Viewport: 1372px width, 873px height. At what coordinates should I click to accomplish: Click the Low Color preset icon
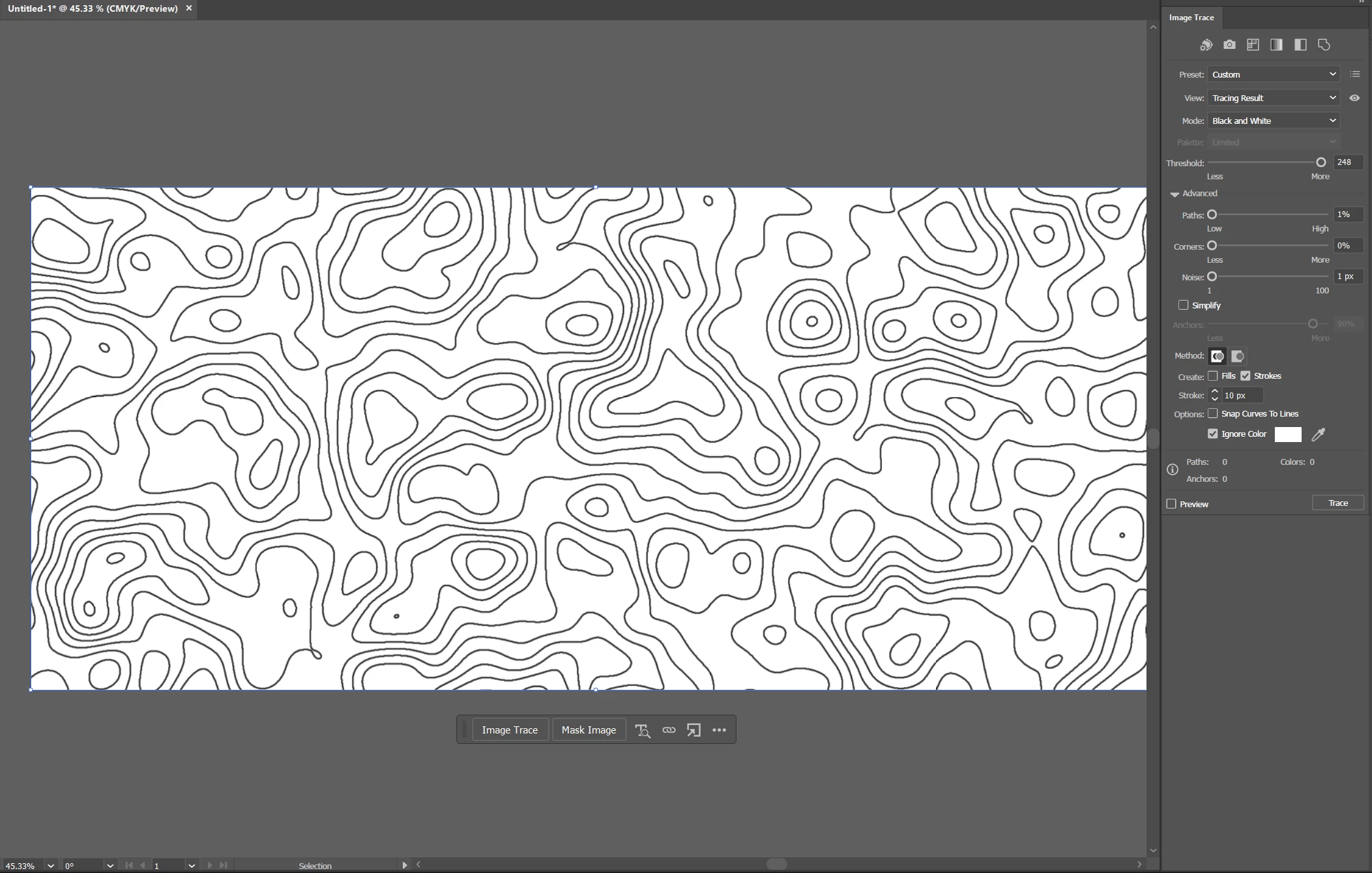1253,45
